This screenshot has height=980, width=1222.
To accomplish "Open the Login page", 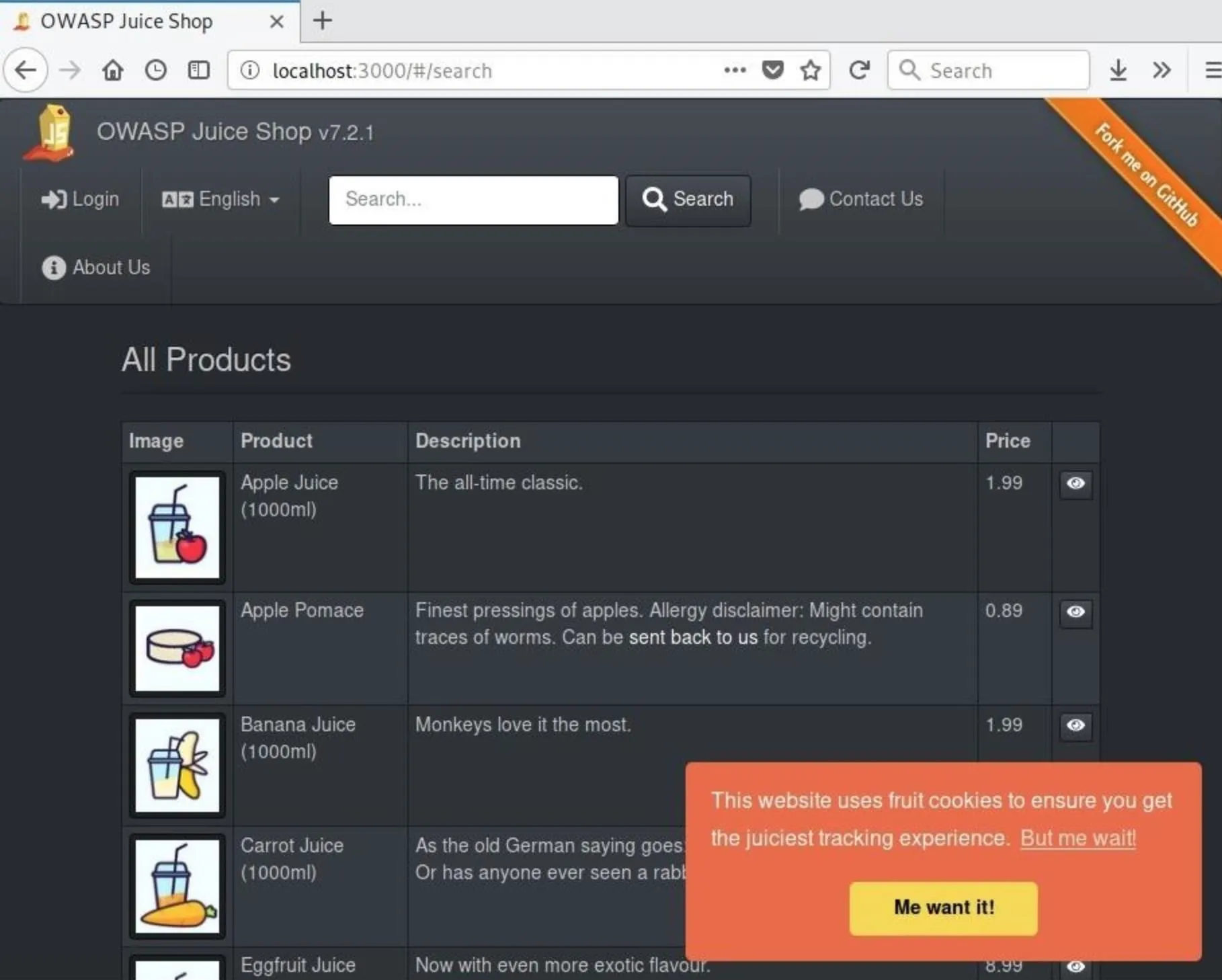I will (80, 199).
